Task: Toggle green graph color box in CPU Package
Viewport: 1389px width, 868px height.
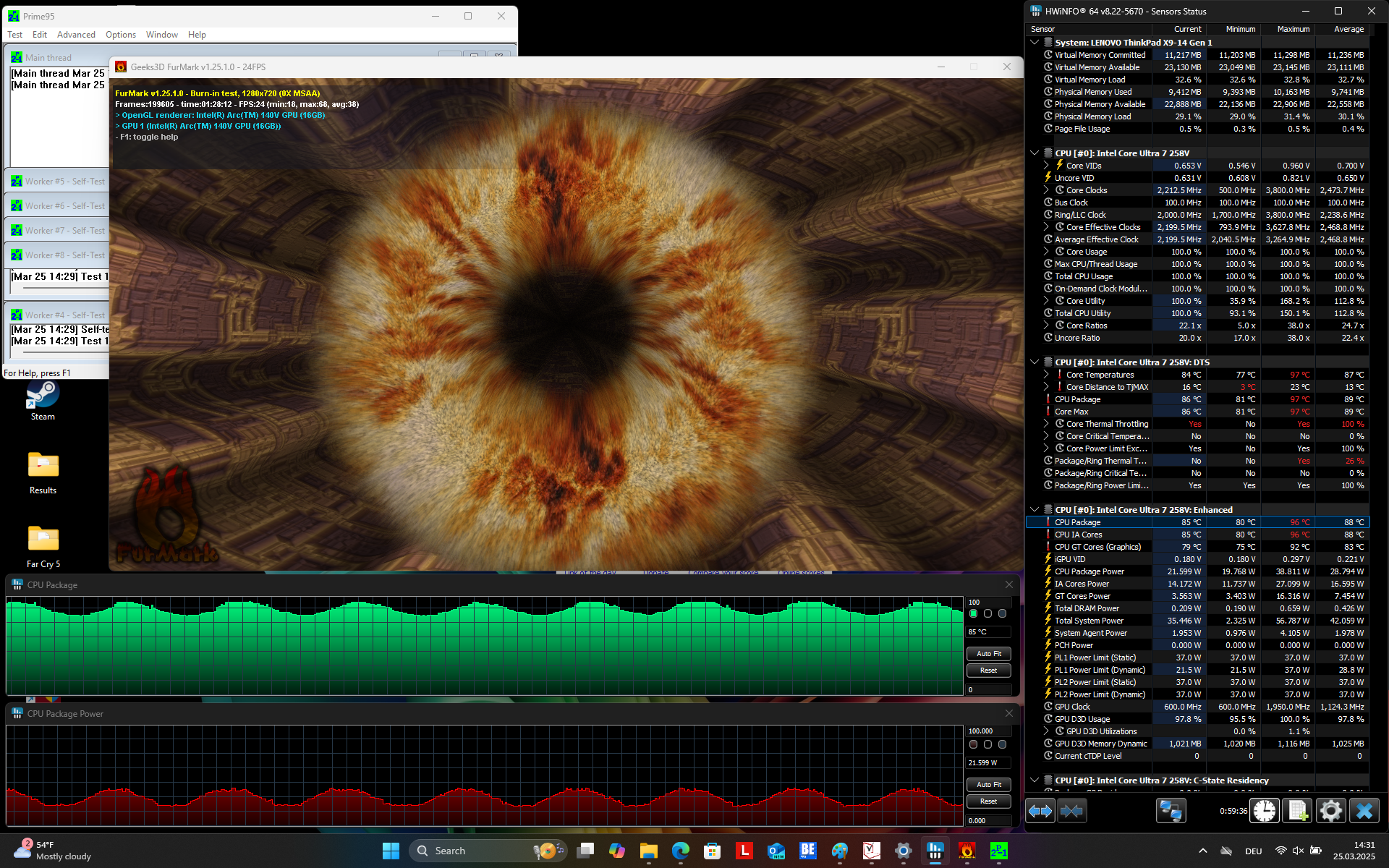Action: (974, 613)
